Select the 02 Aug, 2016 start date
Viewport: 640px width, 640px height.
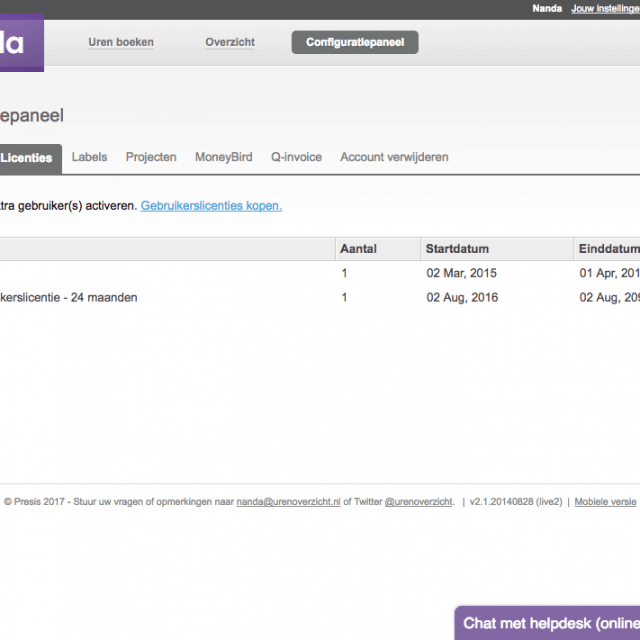462,298
